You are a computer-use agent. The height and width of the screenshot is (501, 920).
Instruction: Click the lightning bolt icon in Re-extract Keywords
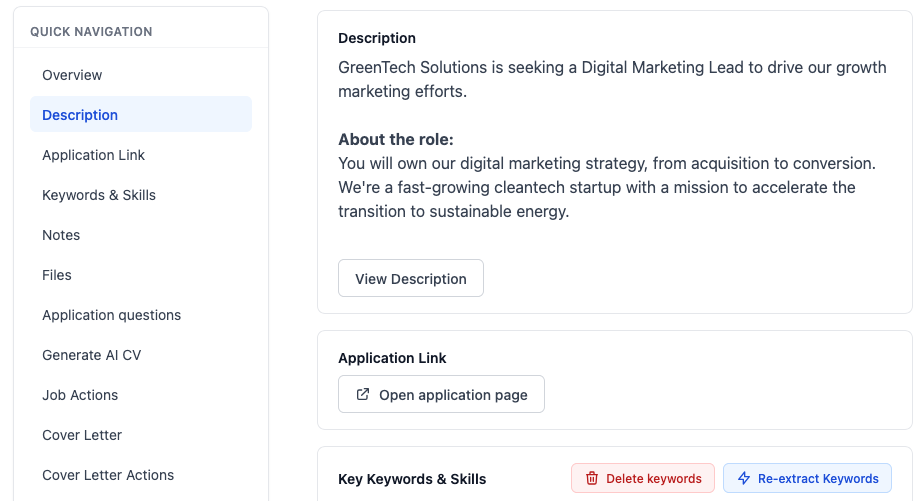(744, 479)
